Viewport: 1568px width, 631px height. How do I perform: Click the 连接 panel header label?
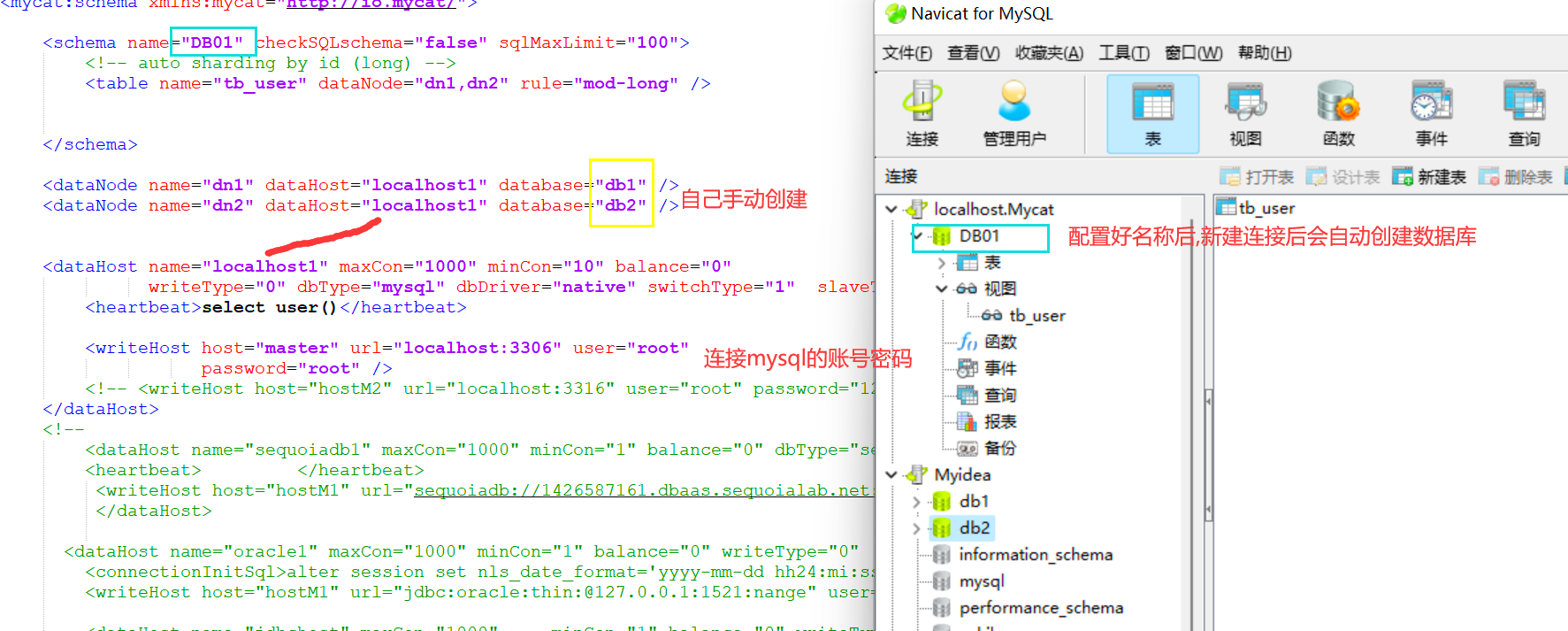901,176
